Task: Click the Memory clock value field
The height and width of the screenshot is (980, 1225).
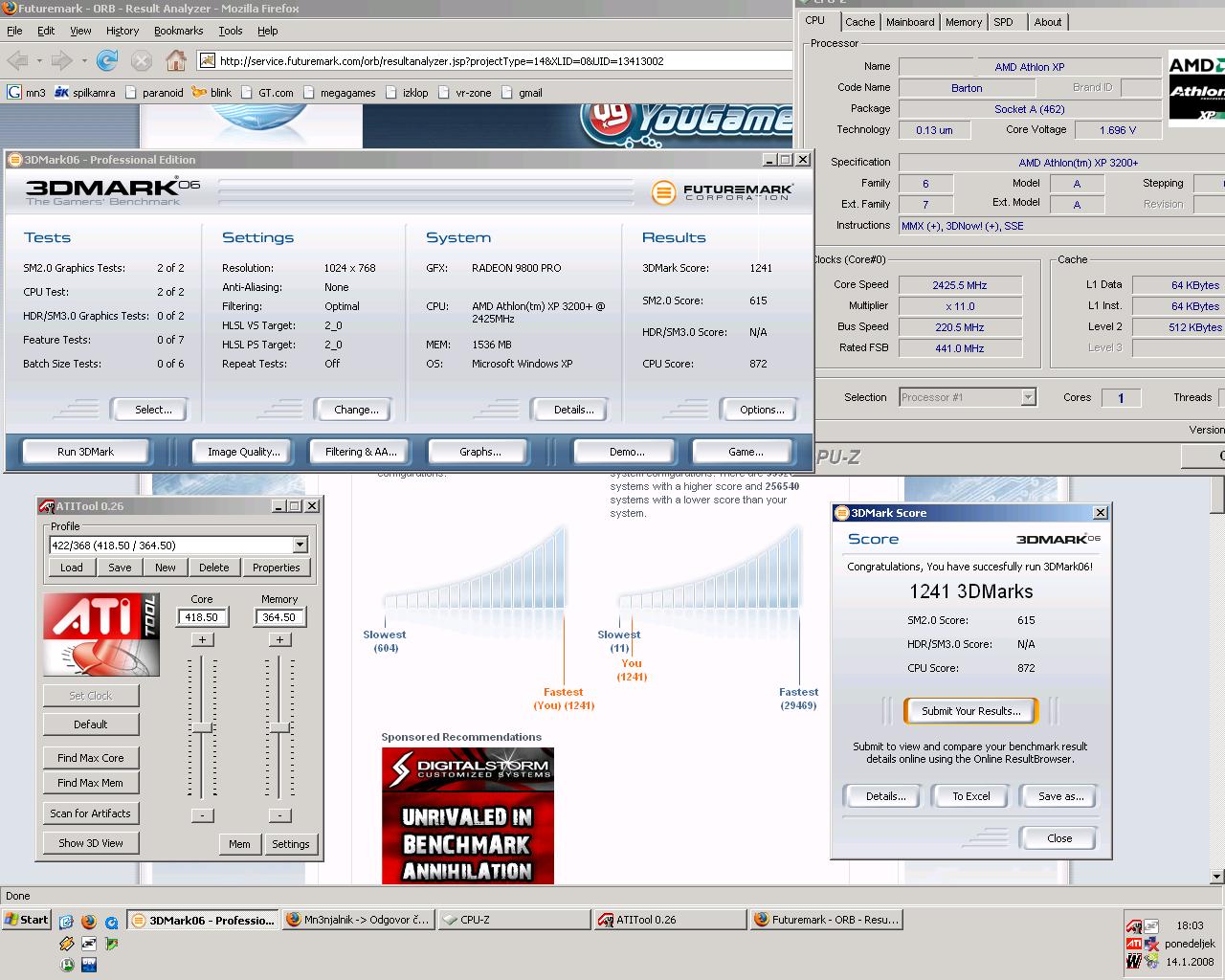Action: (x=279, y=617)
